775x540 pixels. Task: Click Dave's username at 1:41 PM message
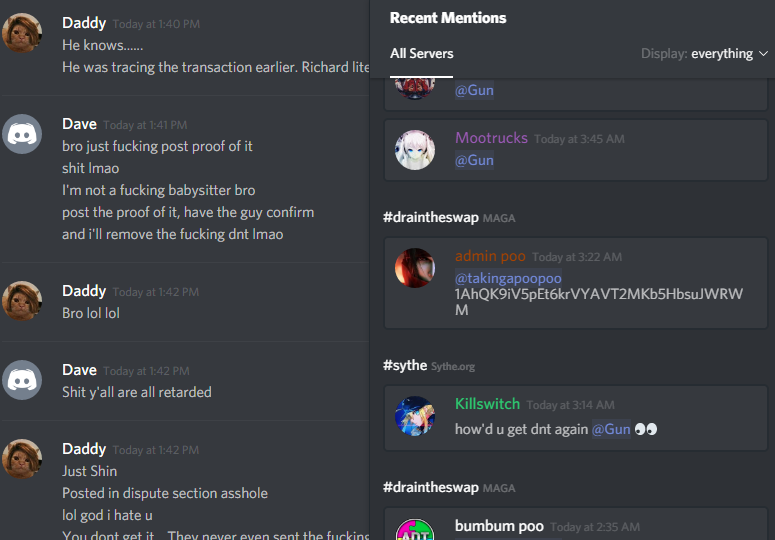coord(79,124)
